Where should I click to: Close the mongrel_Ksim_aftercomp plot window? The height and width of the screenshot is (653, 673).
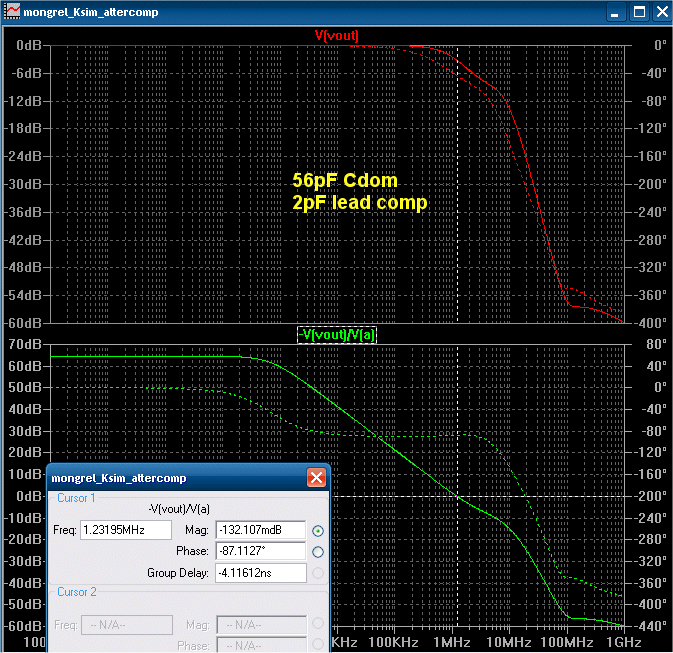662,12
